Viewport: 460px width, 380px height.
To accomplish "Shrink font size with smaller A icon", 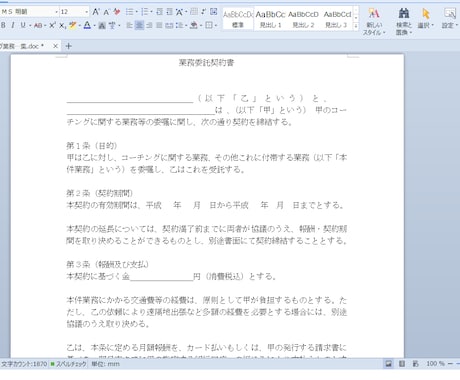I will tap(106, 12).
